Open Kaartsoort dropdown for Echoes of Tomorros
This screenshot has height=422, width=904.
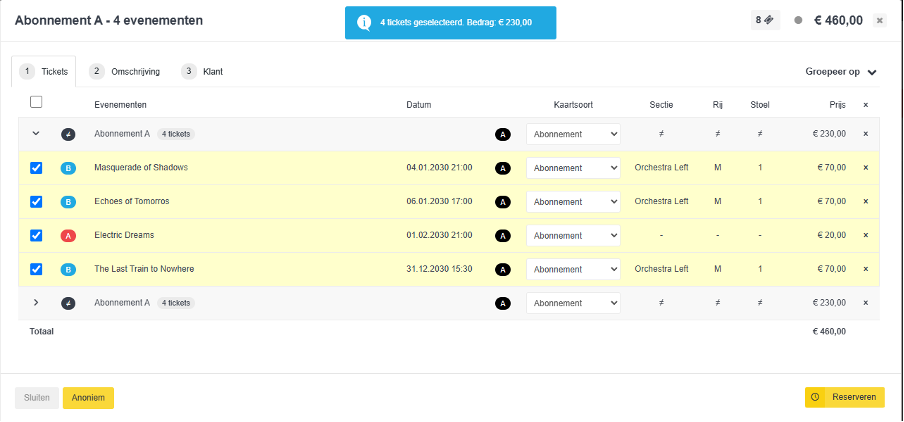[573, 202]
